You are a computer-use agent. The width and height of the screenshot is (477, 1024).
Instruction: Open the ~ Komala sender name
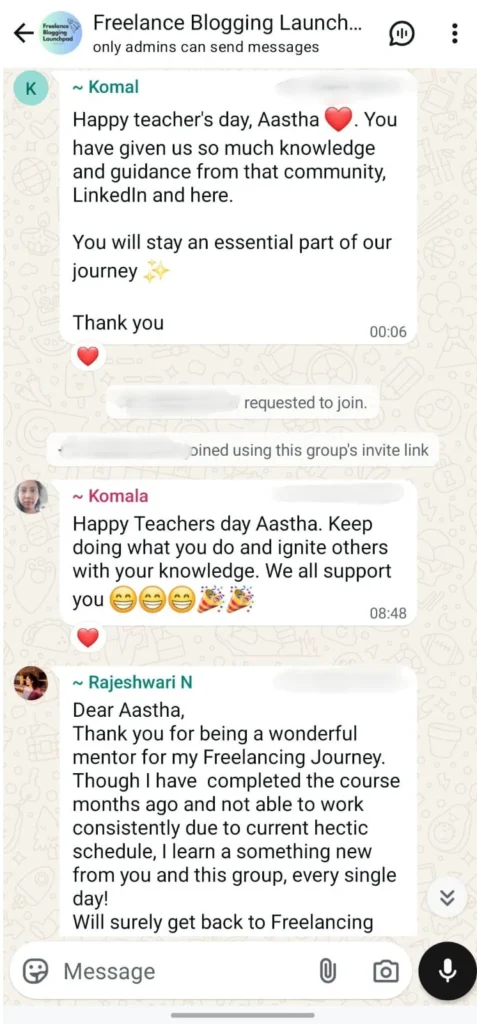click(x=110, y=496)
